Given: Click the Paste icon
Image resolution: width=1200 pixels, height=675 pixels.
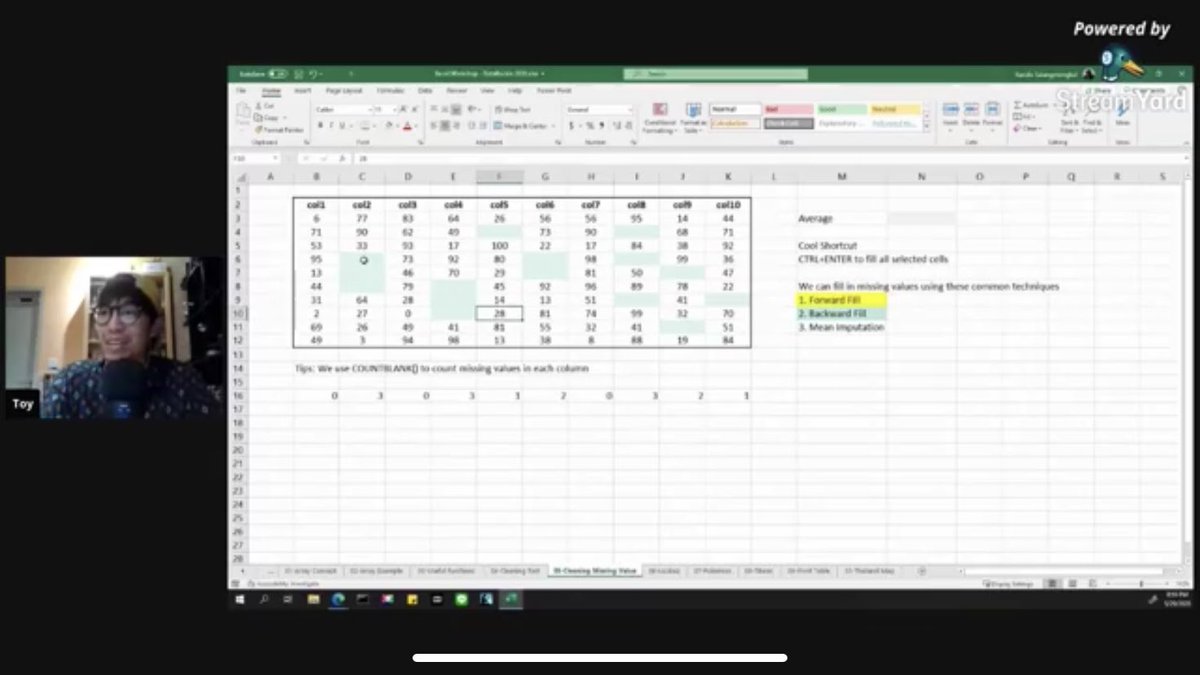Looking at the screenshot, I should (243, 110).
